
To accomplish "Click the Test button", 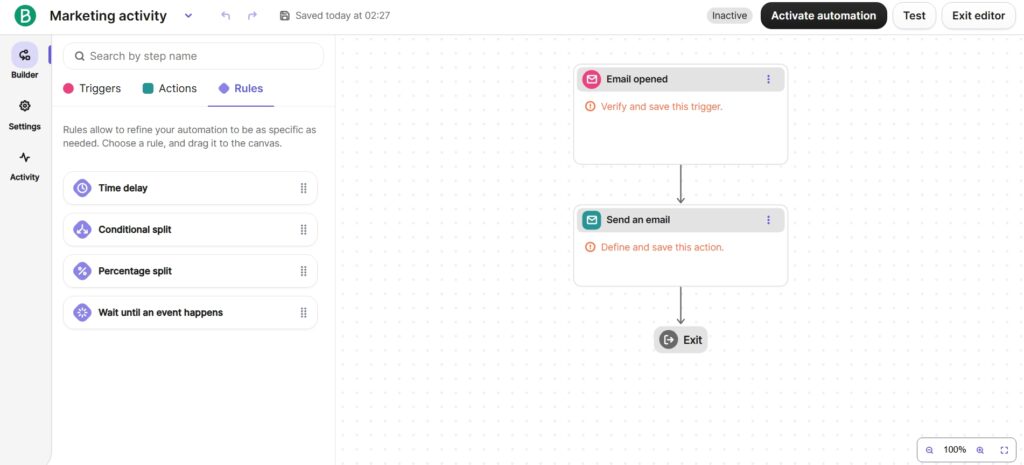I will click(914, 16).
